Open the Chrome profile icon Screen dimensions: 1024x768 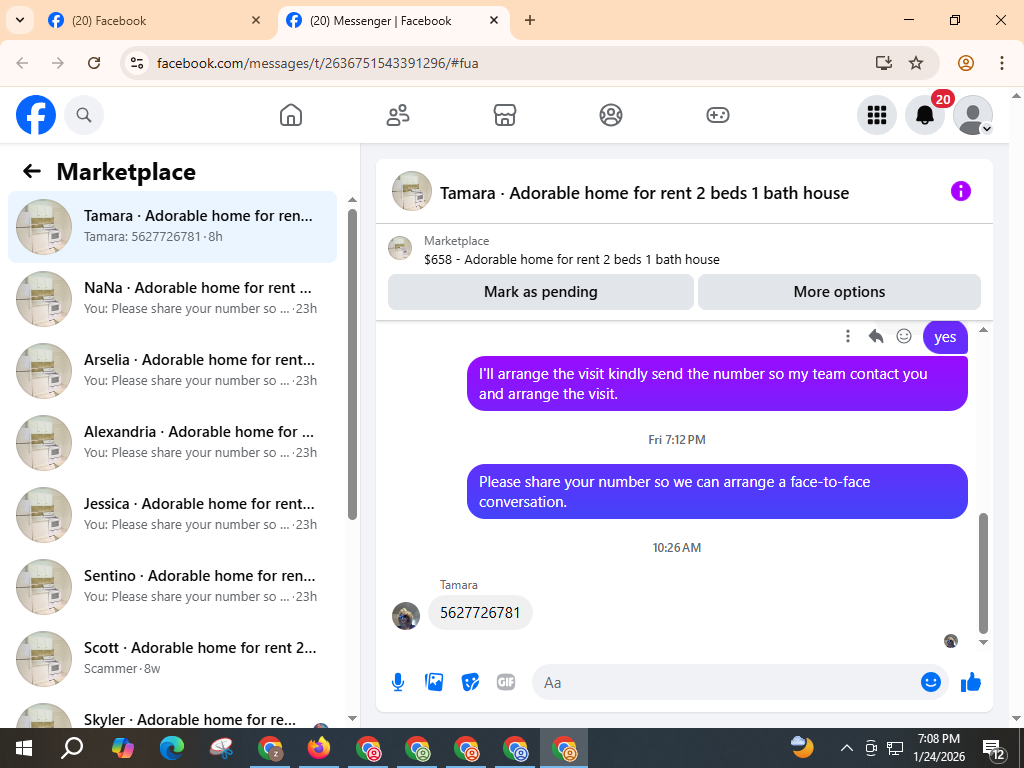tap(966, 63)
